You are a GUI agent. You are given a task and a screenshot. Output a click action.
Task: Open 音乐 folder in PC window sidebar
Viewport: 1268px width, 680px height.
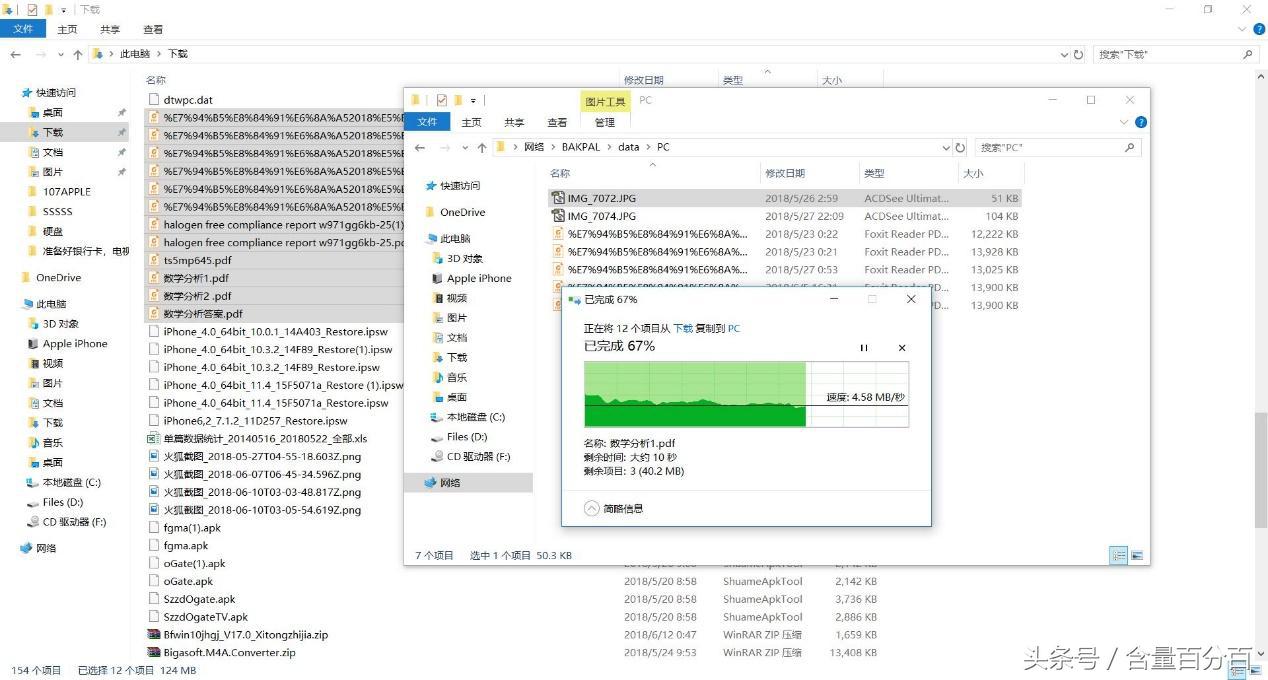[x=457, y=377]
